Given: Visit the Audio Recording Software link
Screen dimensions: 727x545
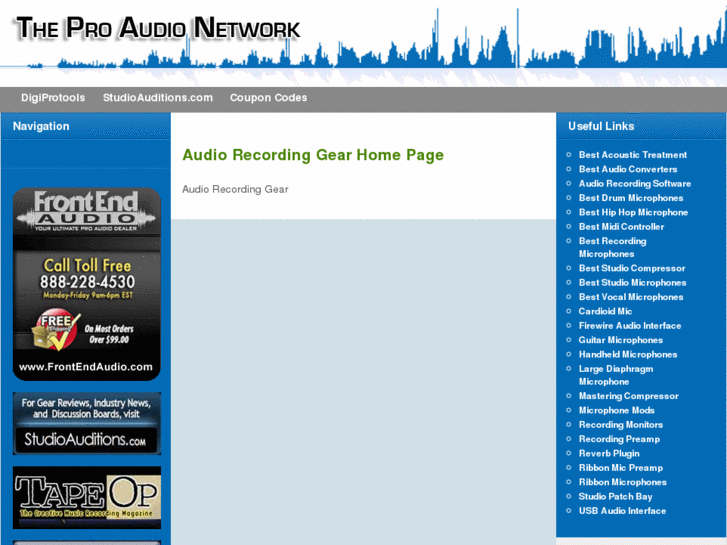Looking at the screenshot, I should pyautogui.click(x=635, y=184).
